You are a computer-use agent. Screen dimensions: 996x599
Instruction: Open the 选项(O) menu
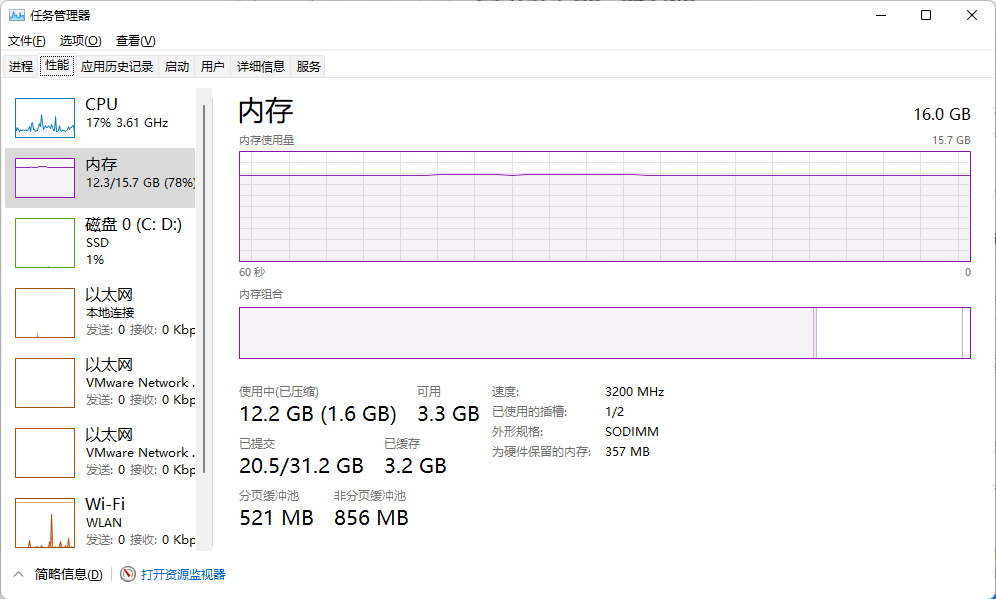click(80, 41)
